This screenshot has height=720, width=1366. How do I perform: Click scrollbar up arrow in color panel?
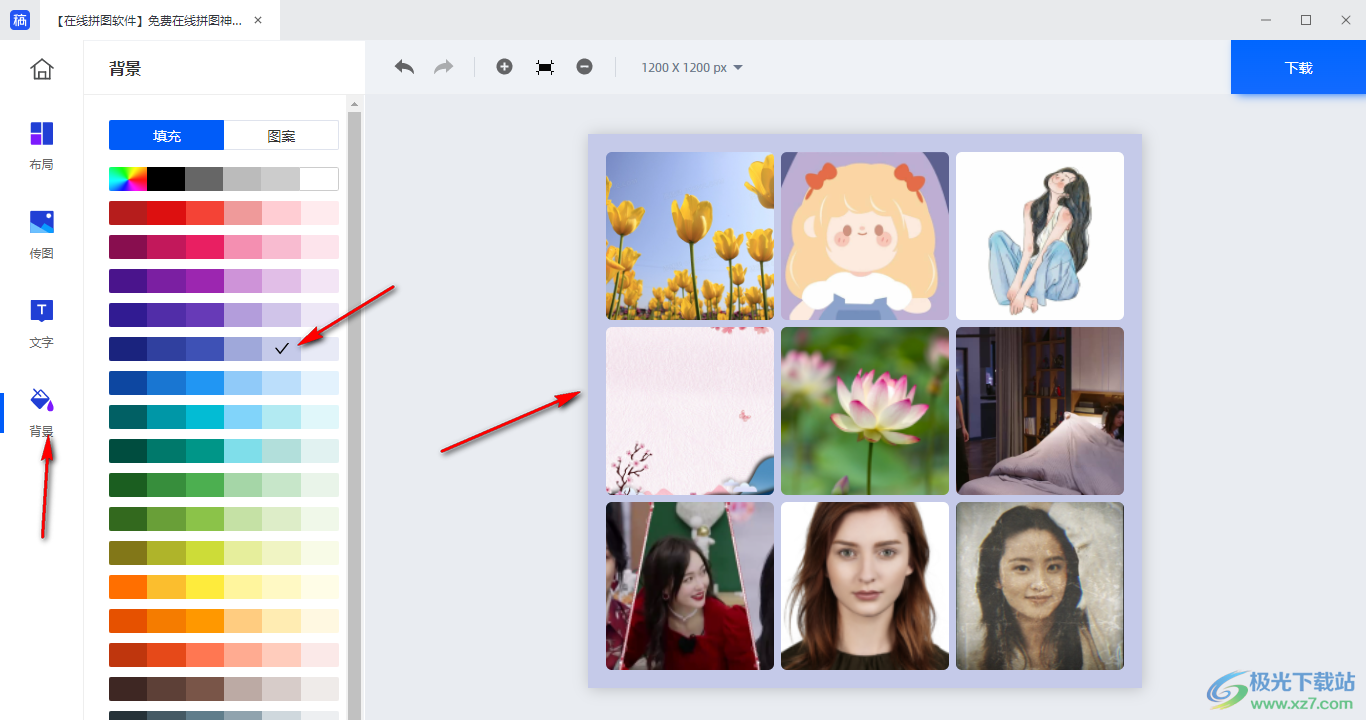353,102
